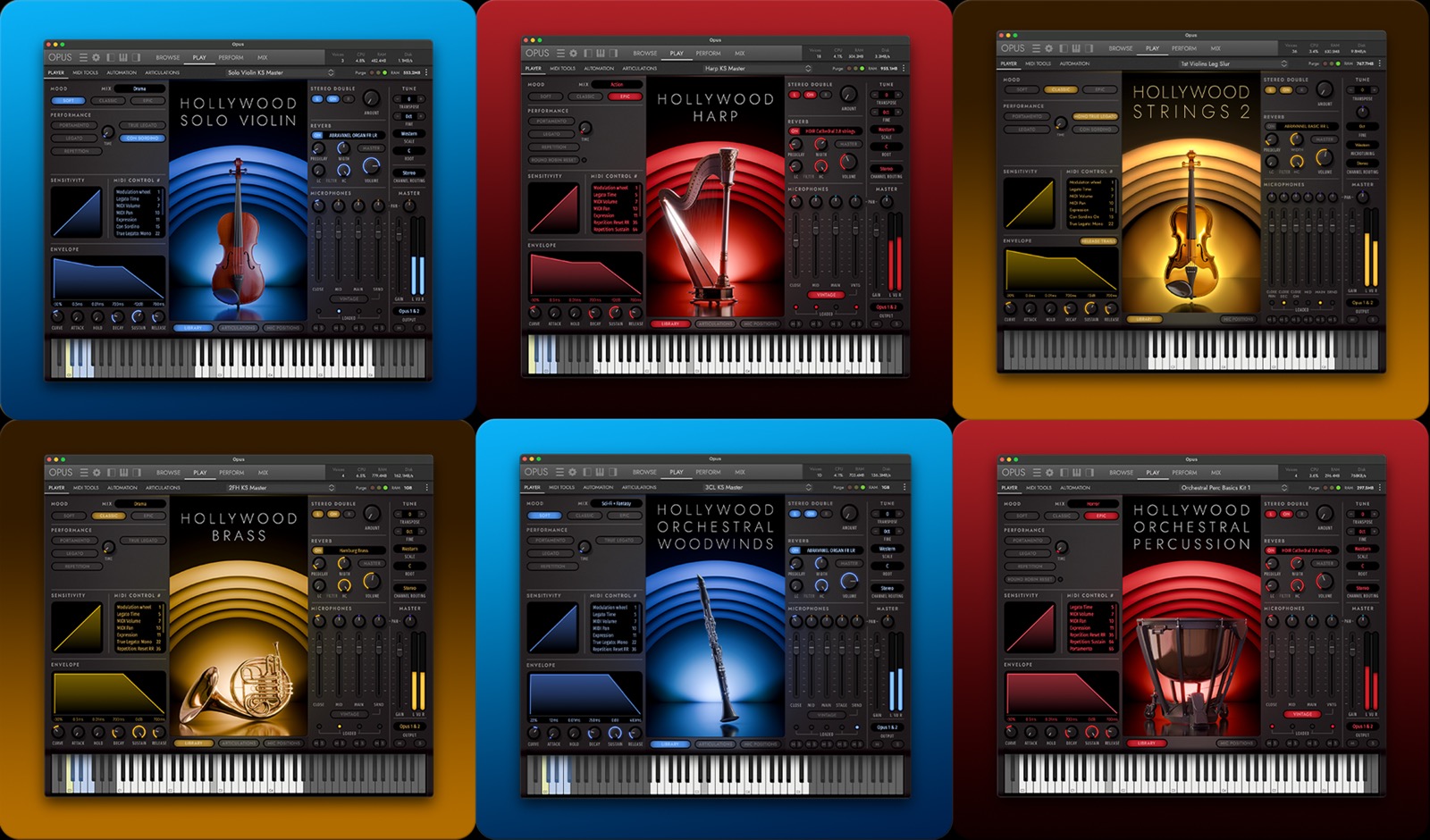Toggle reverb ON switch in Percussion window
Viewport: 1430px width, 840px height.
pyautogui.click(x=1270, y=550)
